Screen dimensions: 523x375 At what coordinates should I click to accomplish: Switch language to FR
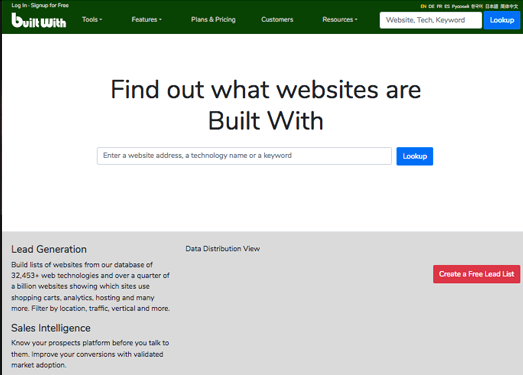click(x=440, y=6)
